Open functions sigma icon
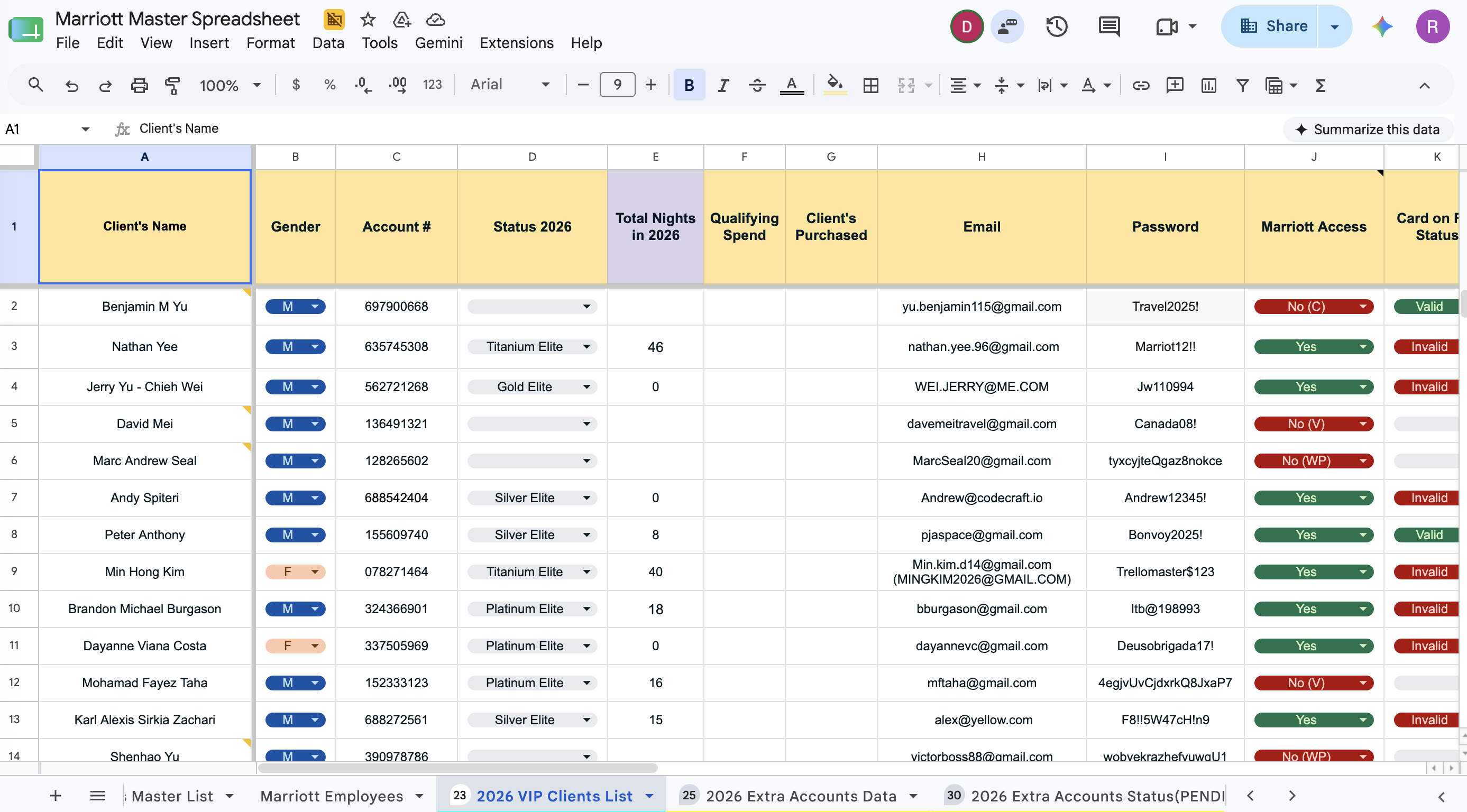The image size is (1467, 812). [1320, 86]
